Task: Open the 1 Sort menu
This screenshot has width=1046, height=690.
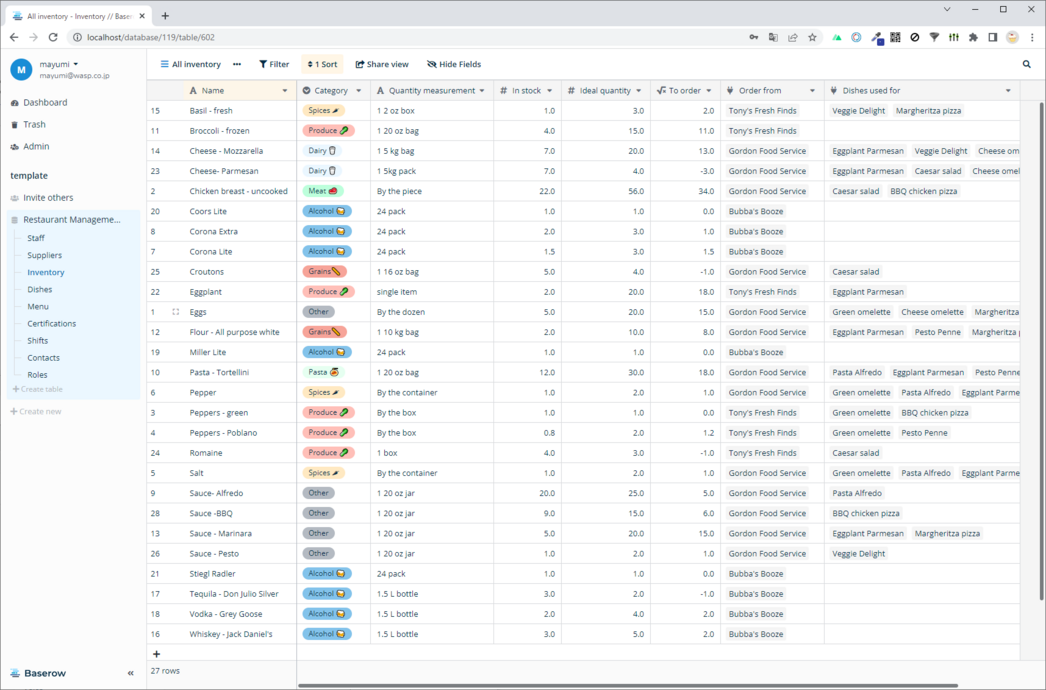Action: (x=322, y=64)
